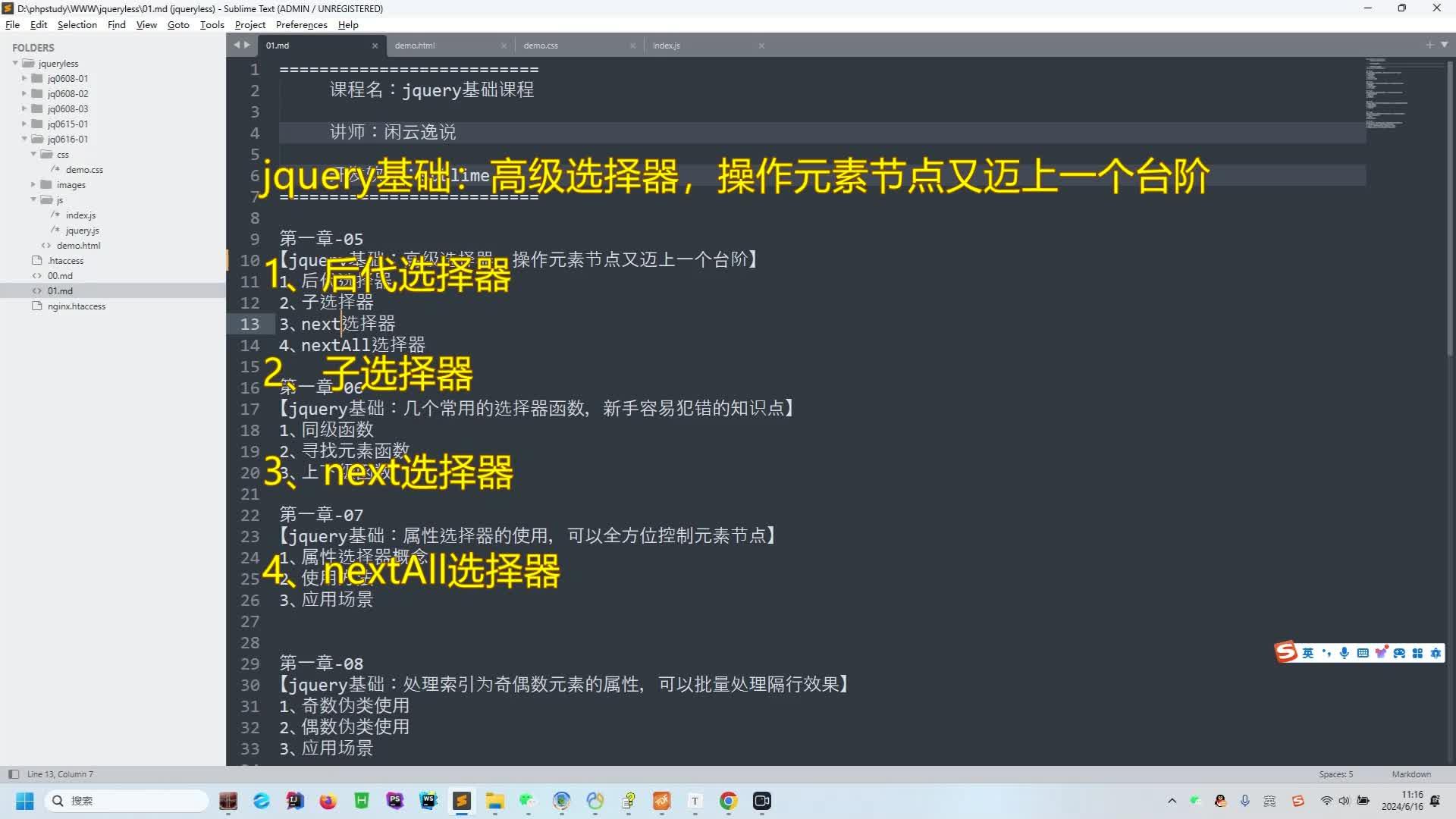Expand the jq0615-01 folder
Image resolution: width=1456 pixels, height=819 pixels.
click(24, 124)
